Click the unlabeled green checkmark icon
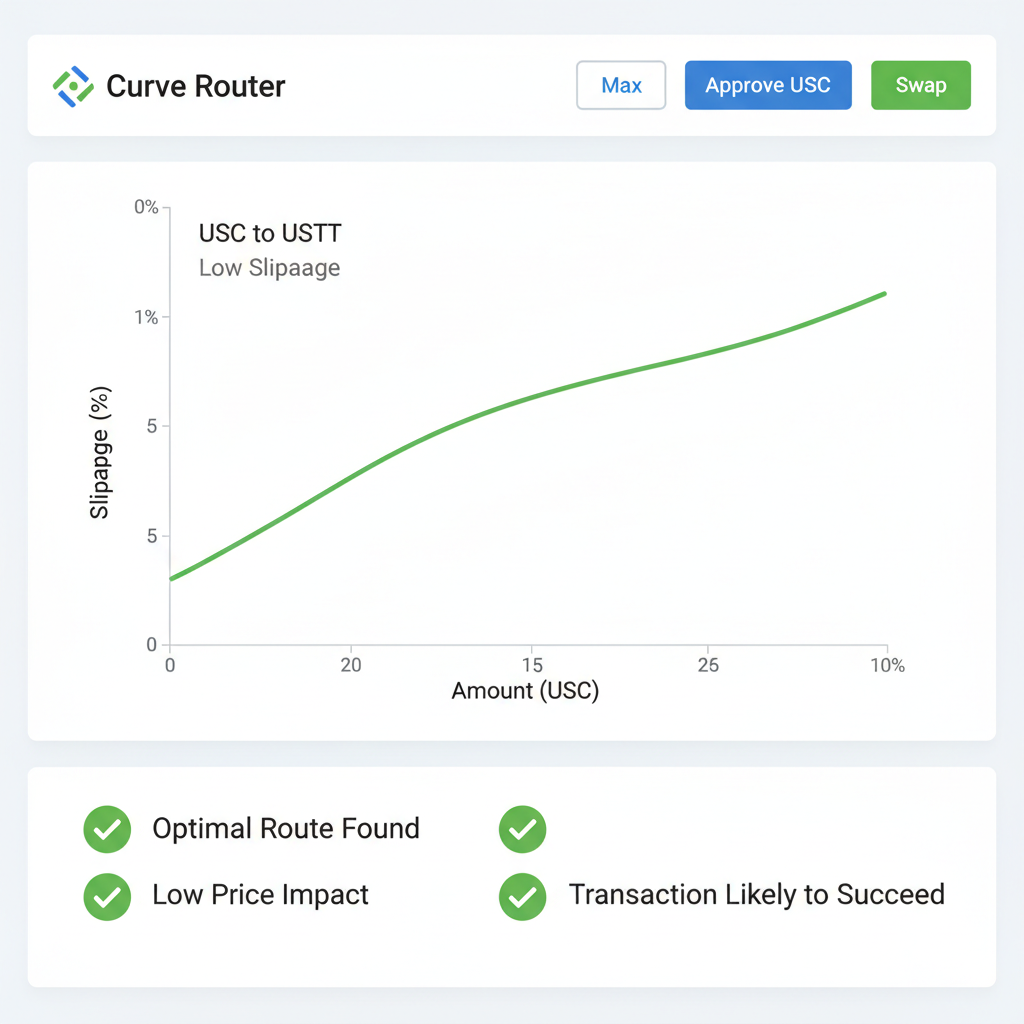The width and height of the screenshot is (1024, 1024). [x=522, y=829]
